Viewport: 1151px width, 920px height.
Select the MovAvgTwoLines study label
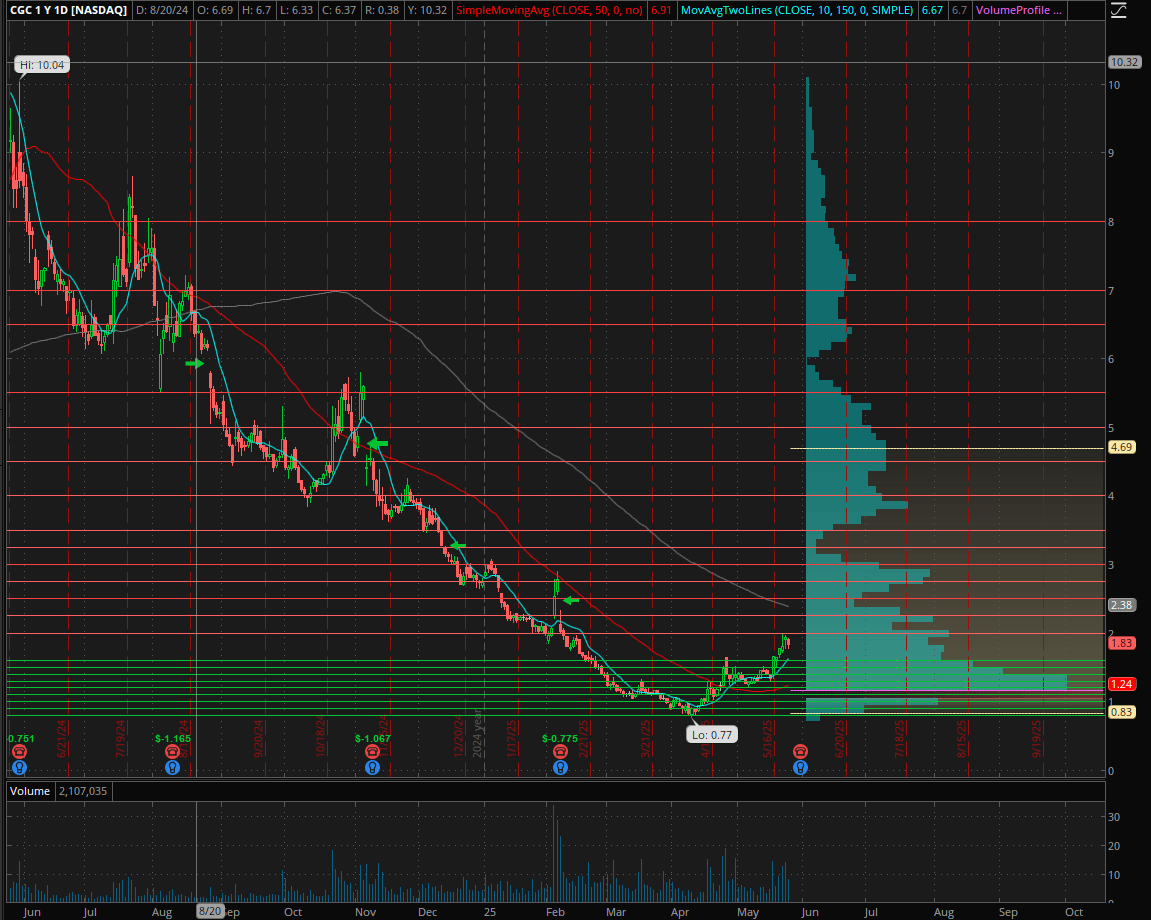pyautogui.click(x=797, y=10)
